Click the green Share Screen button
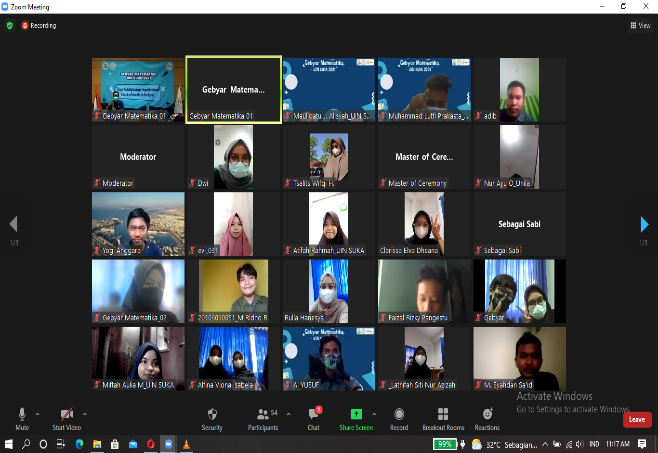The height and width of the screenshot is (453, 658). click(x=356, y=419)
